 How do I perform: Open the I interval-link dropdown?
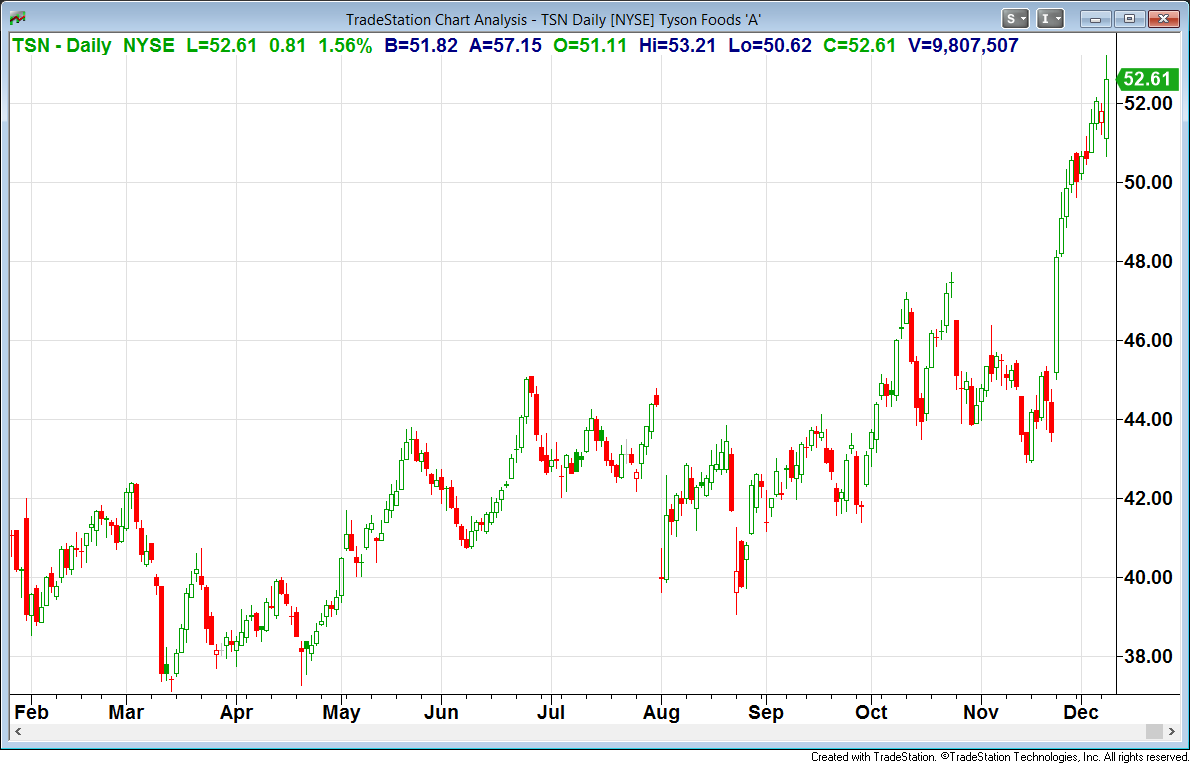coord(1050,18)
